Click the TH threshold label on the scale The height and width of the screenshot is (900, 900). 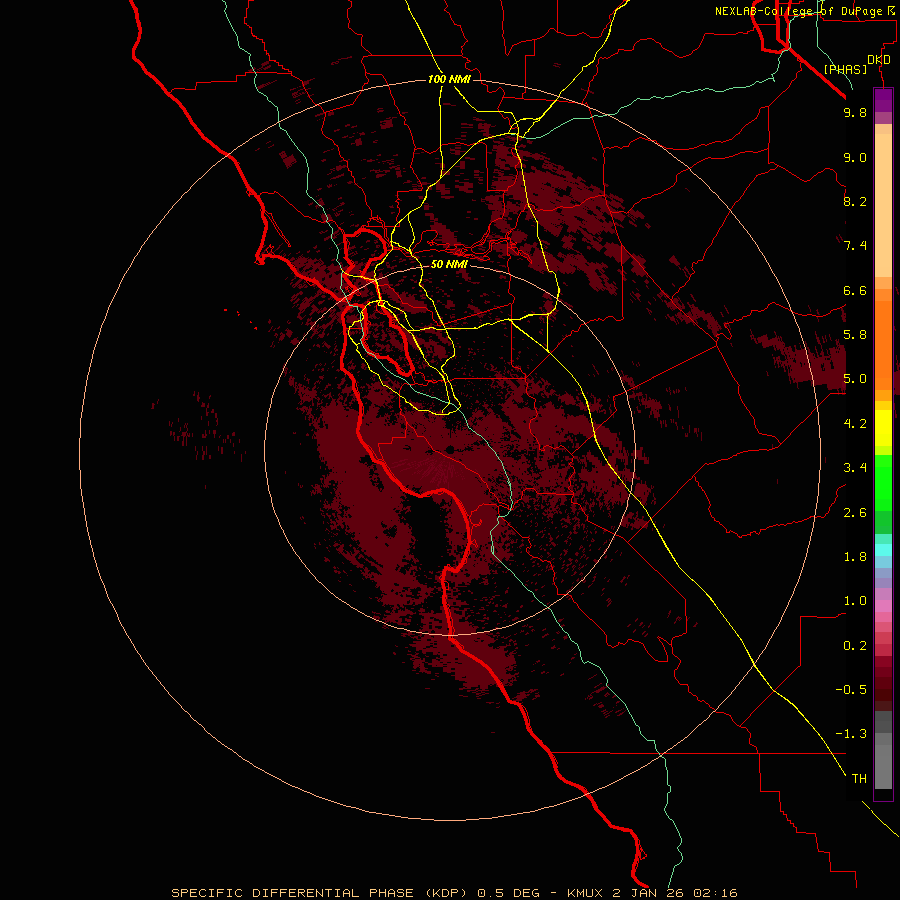pyautogui.click(x=859, y=779)
